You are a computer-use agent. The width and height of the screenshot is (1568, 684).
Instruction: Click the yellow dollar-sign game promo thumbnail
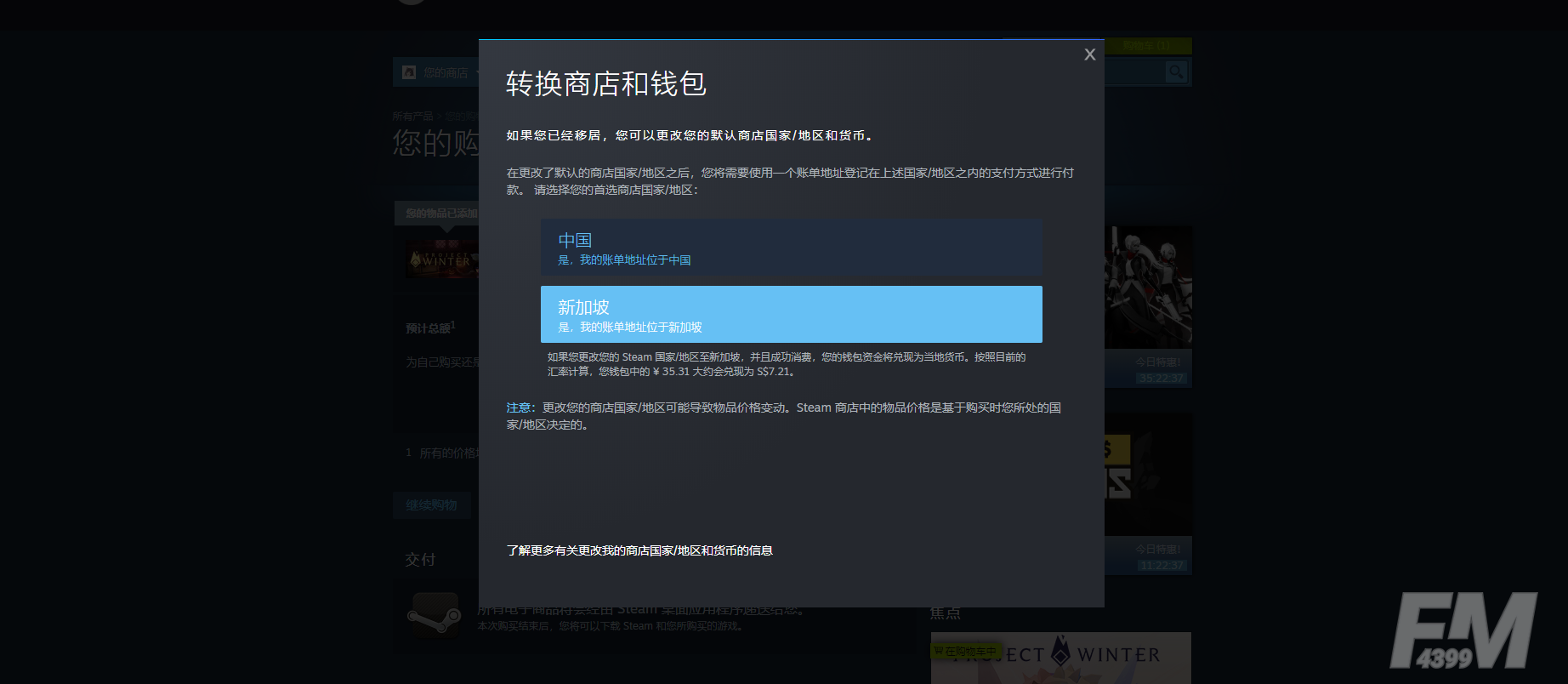click(x=1148, y=474)
